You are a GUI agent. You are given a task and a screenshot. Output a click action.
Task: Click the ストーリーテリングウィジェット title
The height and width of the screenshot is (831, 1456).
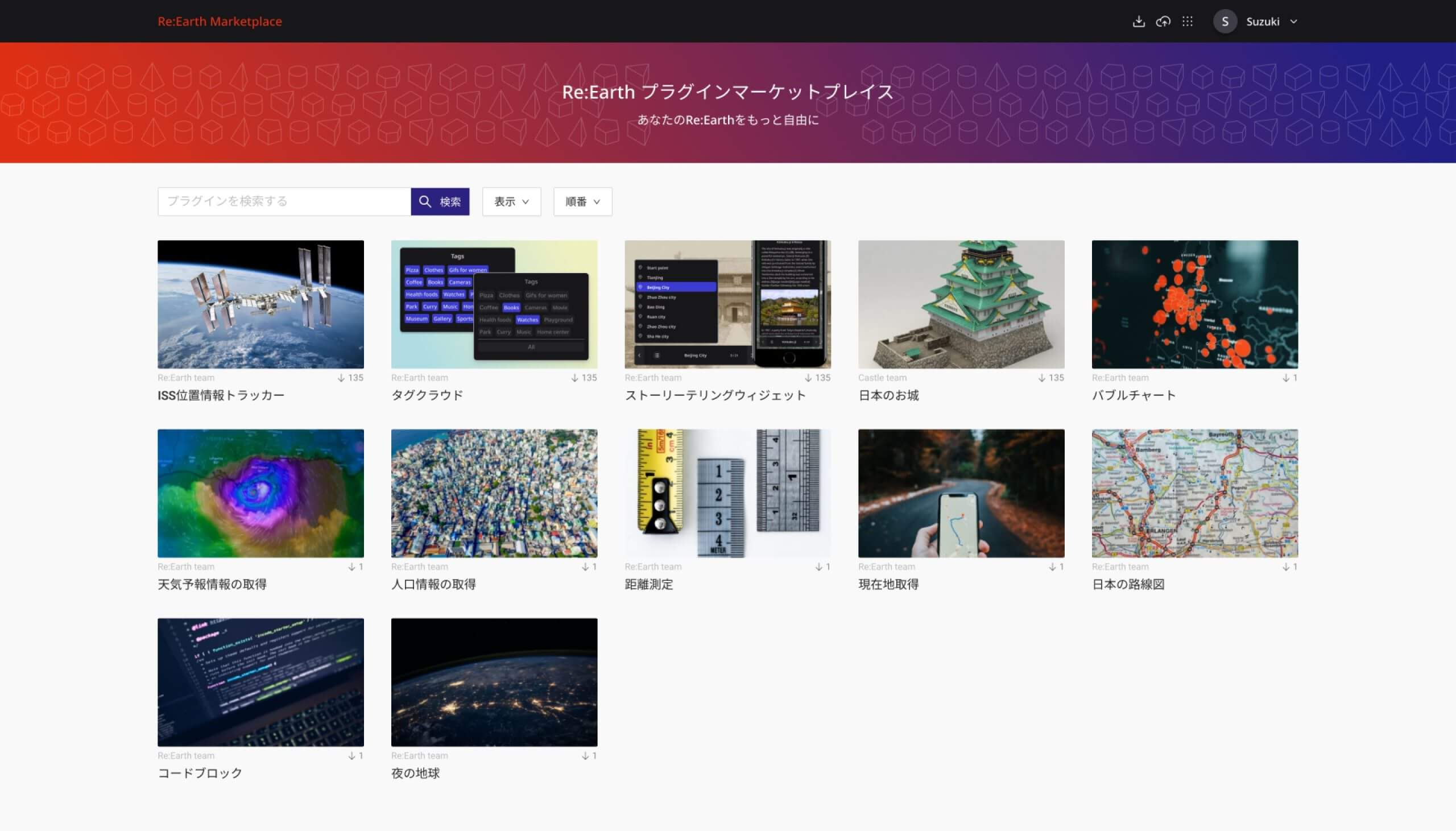tap(715, 395)
